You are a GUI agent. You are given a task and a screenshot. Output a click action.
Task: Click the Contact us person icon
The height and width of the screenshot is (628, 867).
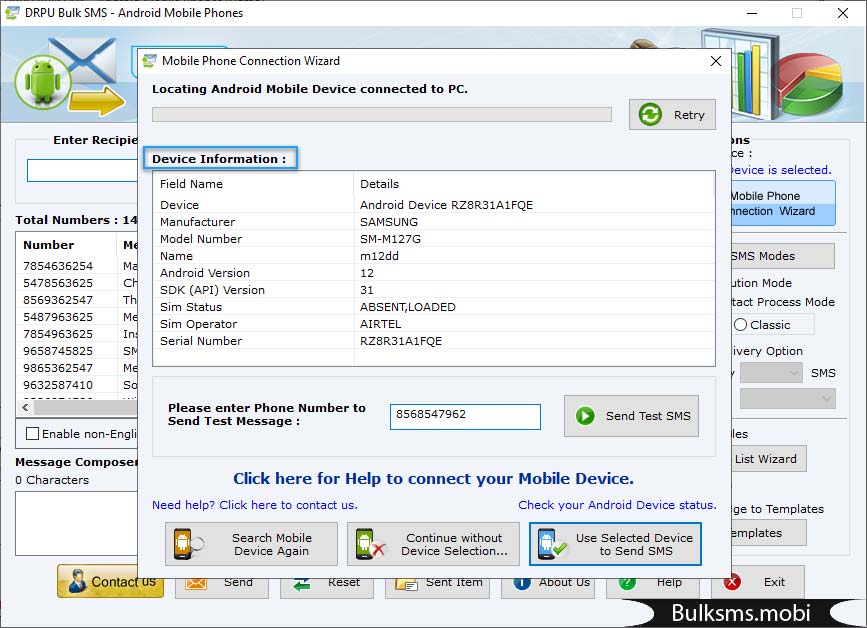coord(77,582)
